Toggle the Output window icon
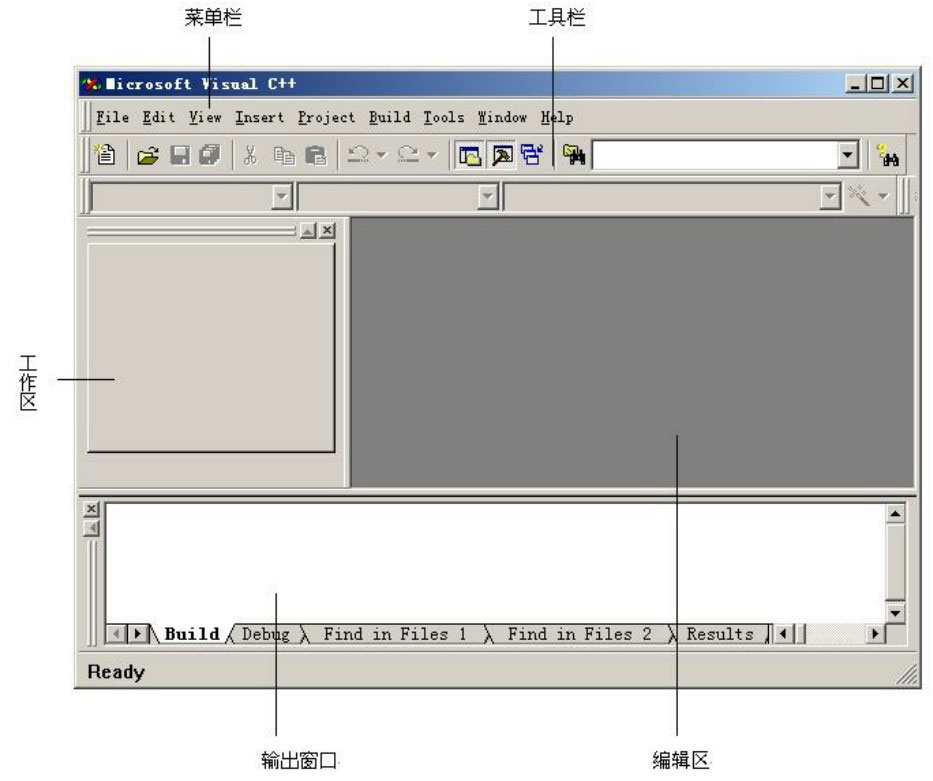The width and height of the screenshot is (933, 781). pos(502,156)
